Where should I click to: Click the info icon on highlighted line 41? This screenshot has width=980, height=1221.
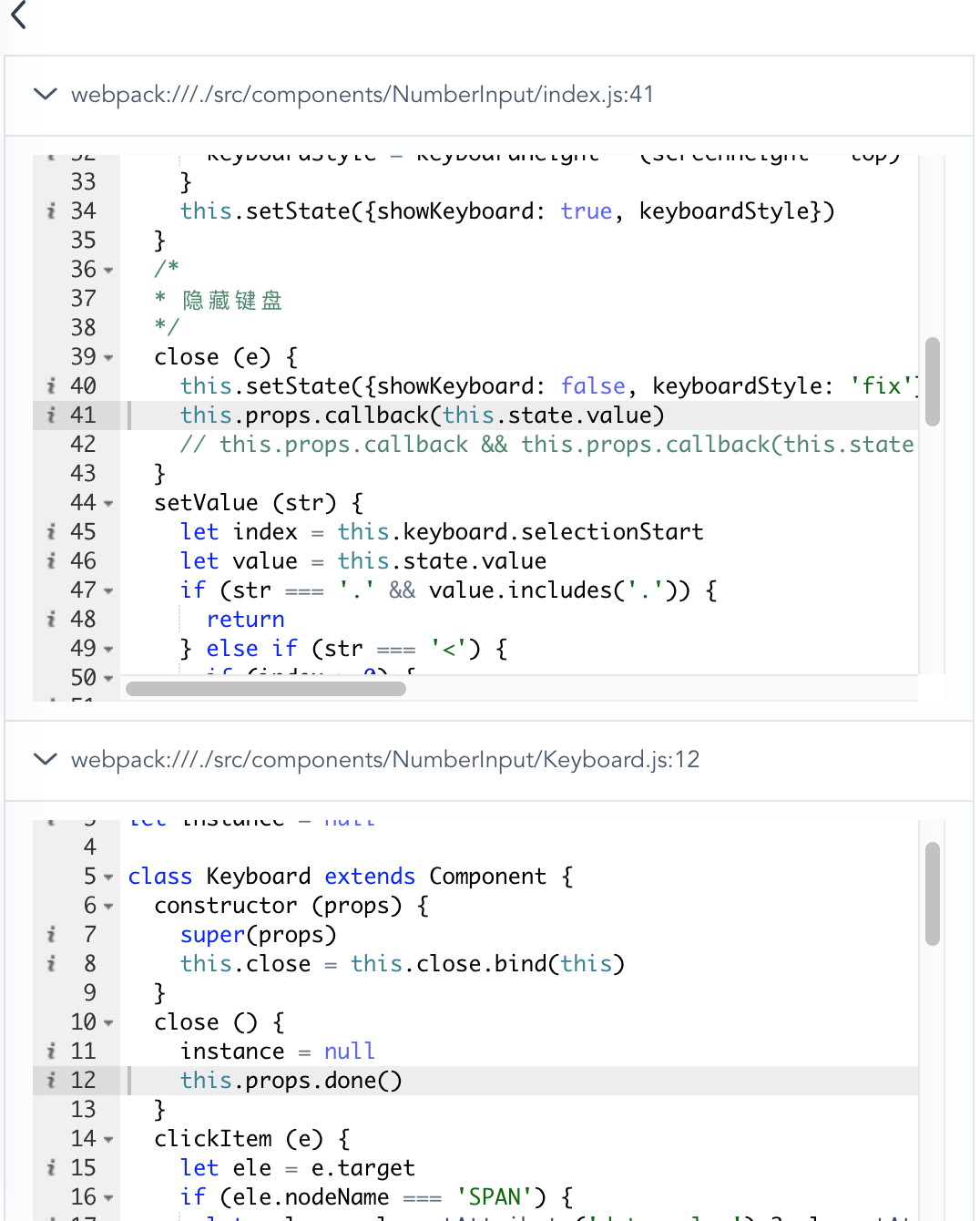[x=51, y=415]
